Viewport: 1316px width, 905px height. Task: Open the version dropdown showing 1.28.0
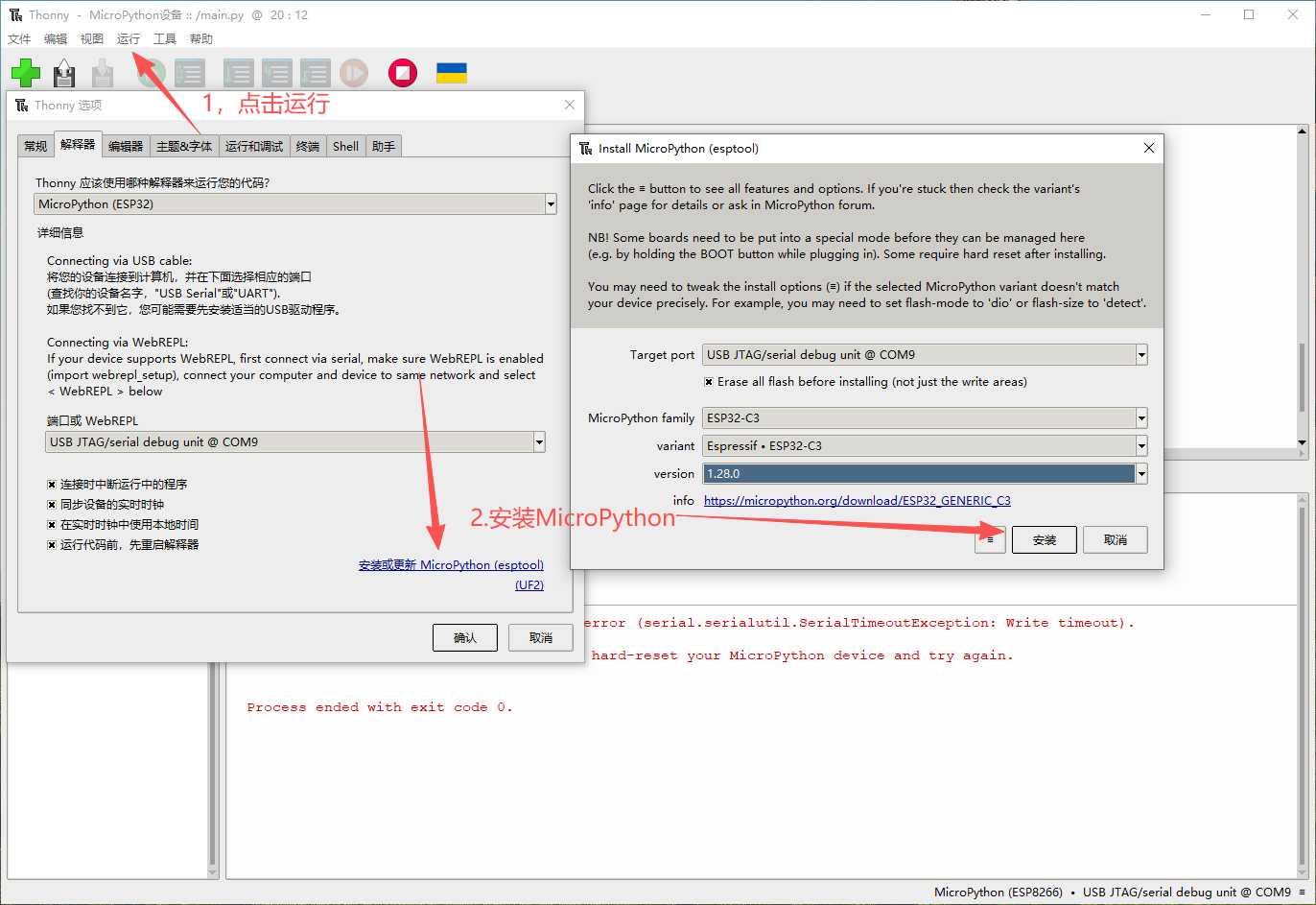(1141, 474)
